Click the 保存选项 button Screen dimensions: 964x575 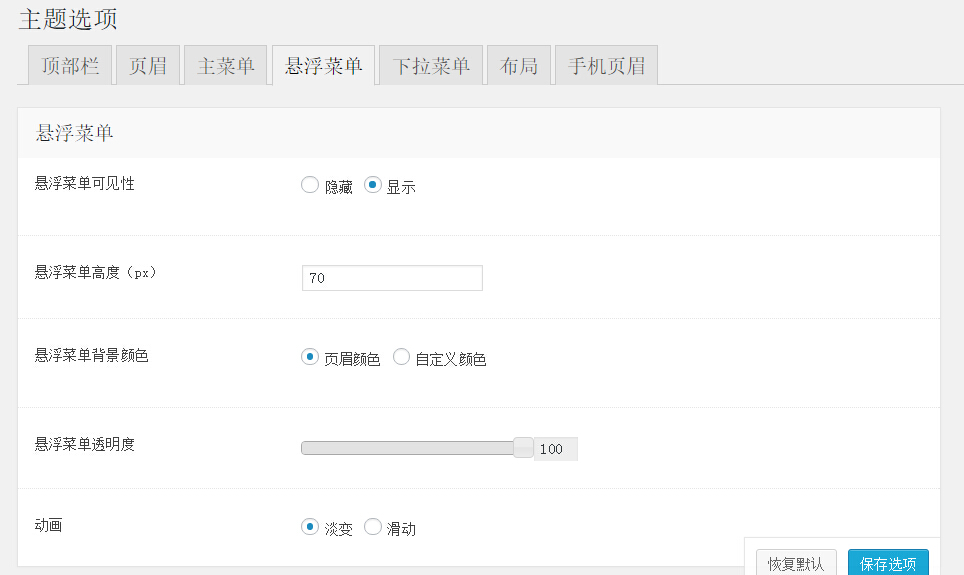(x=888, y=564)
